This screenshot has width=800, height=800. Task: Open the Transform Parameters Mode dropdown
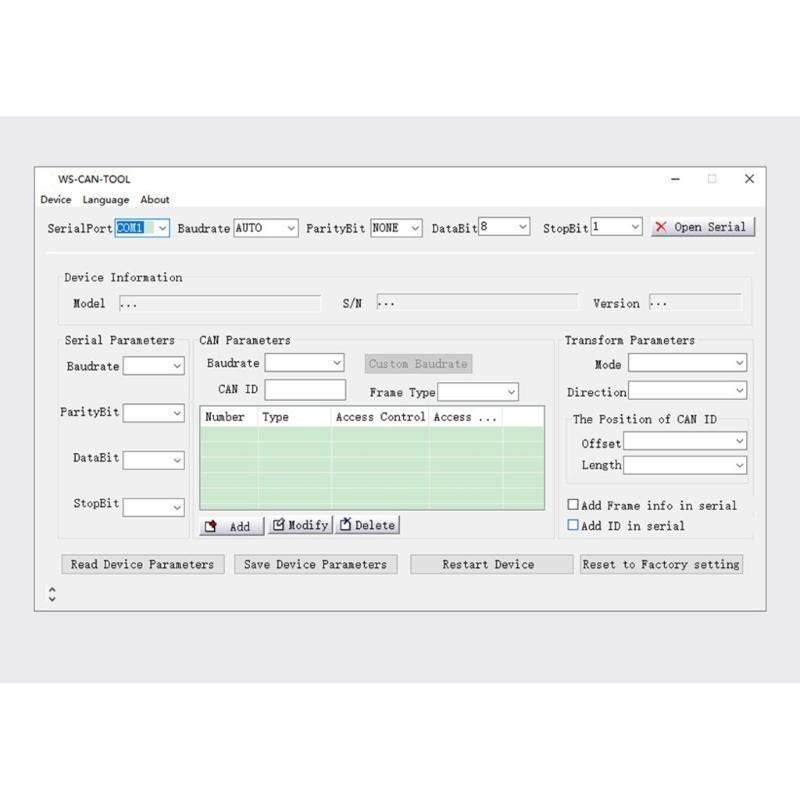[687, 363]
